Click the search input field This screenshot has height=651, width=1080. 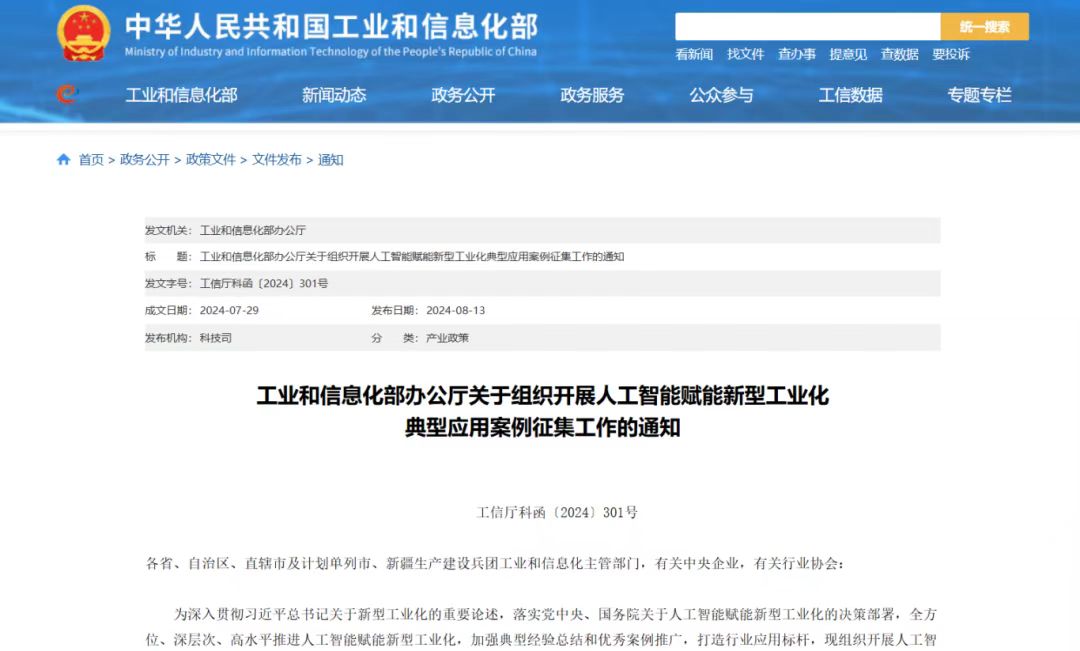tap(807, 27)
